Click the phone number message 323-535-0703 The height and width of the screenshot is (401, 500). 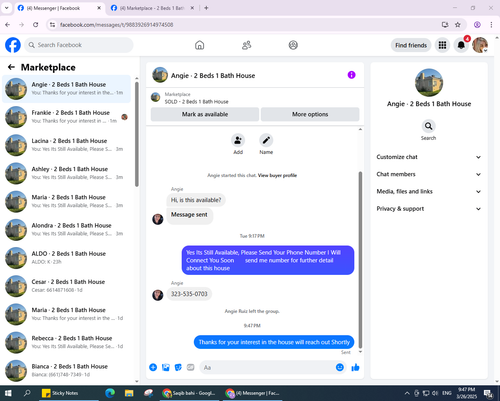[x=189, y=294]
